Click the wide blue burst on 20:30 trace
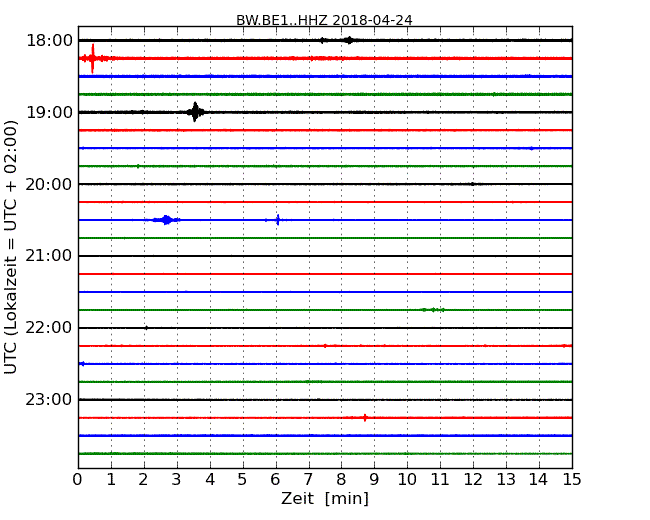 coord(166,220)
